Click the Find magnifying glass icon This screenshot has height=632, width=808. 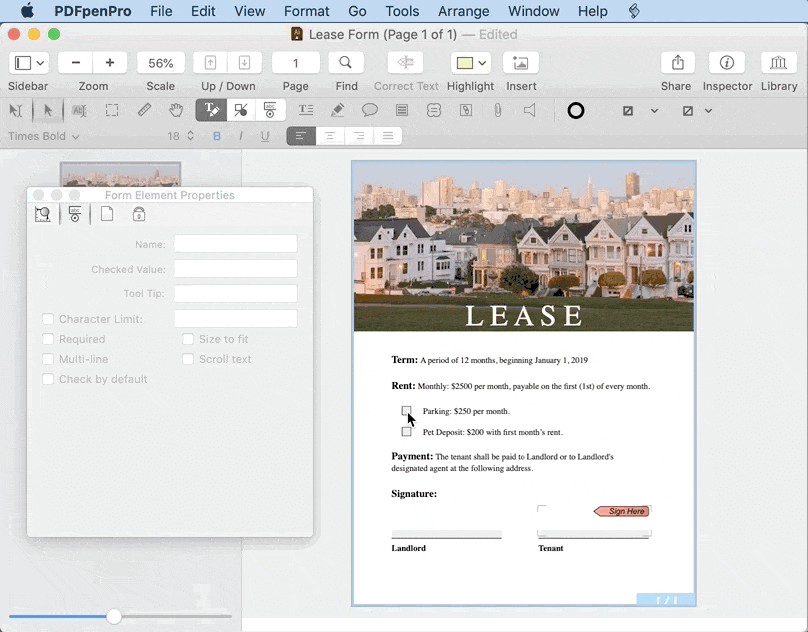click(346, 61)
